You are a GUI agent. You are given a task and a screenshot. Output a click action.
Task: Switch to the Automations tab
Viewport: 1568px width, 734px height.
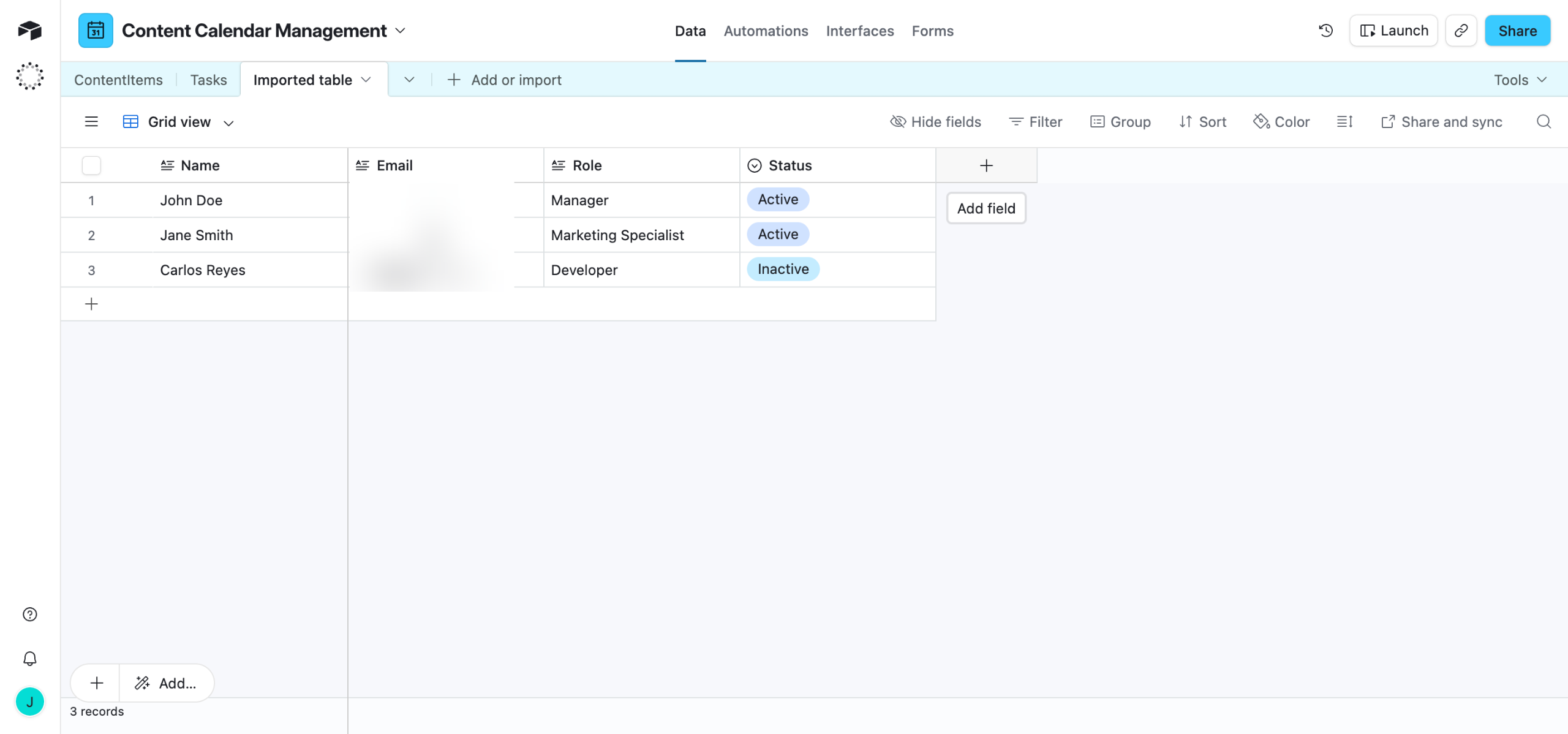click(x=766, y=31)
